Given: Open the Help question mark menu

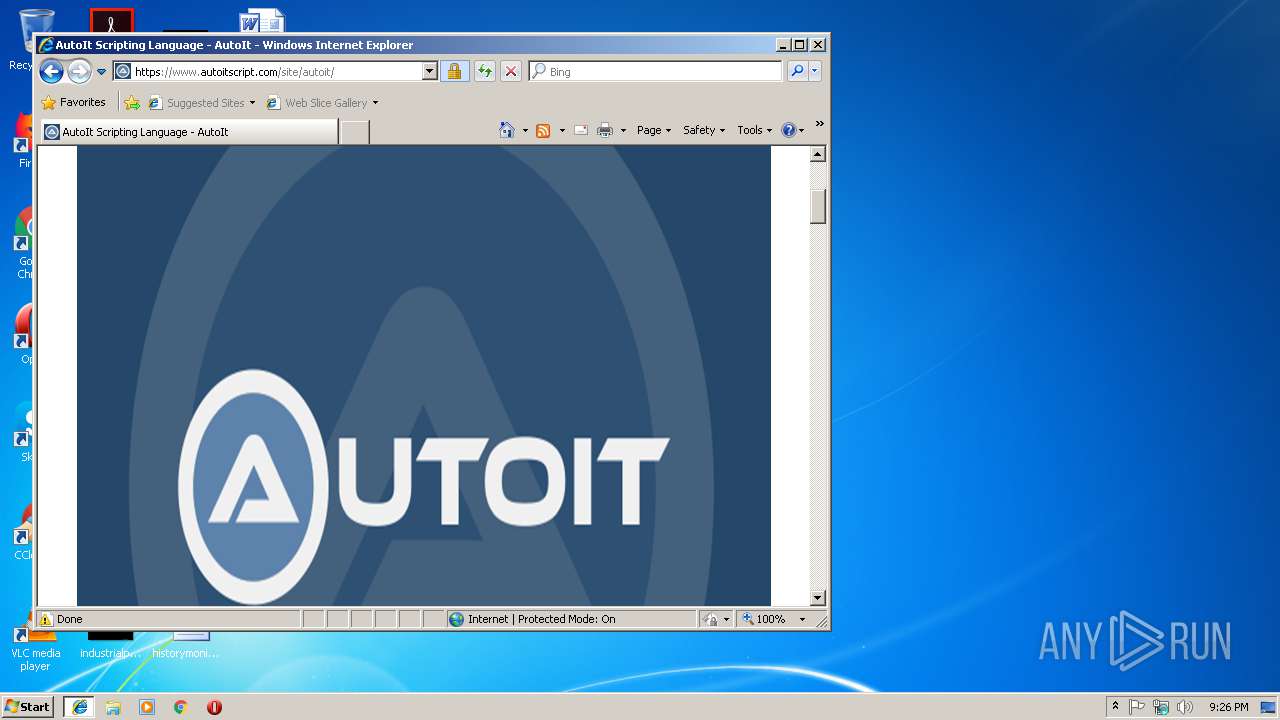Looking at the screenshot, I should [x=792, y=130].
